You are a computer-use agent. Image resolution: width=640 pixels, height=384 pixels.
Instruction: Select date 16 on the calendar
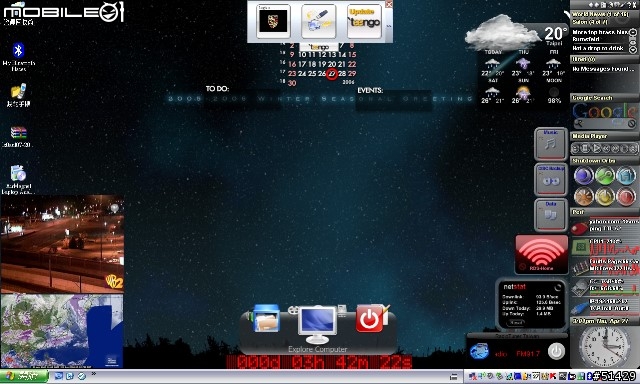[x=292, y=64]
